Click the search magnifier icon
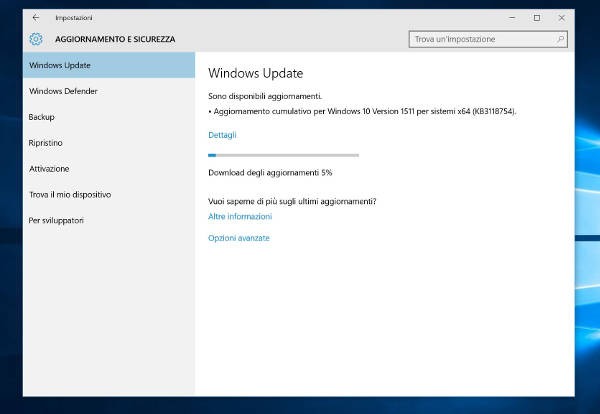 (561, 39)
